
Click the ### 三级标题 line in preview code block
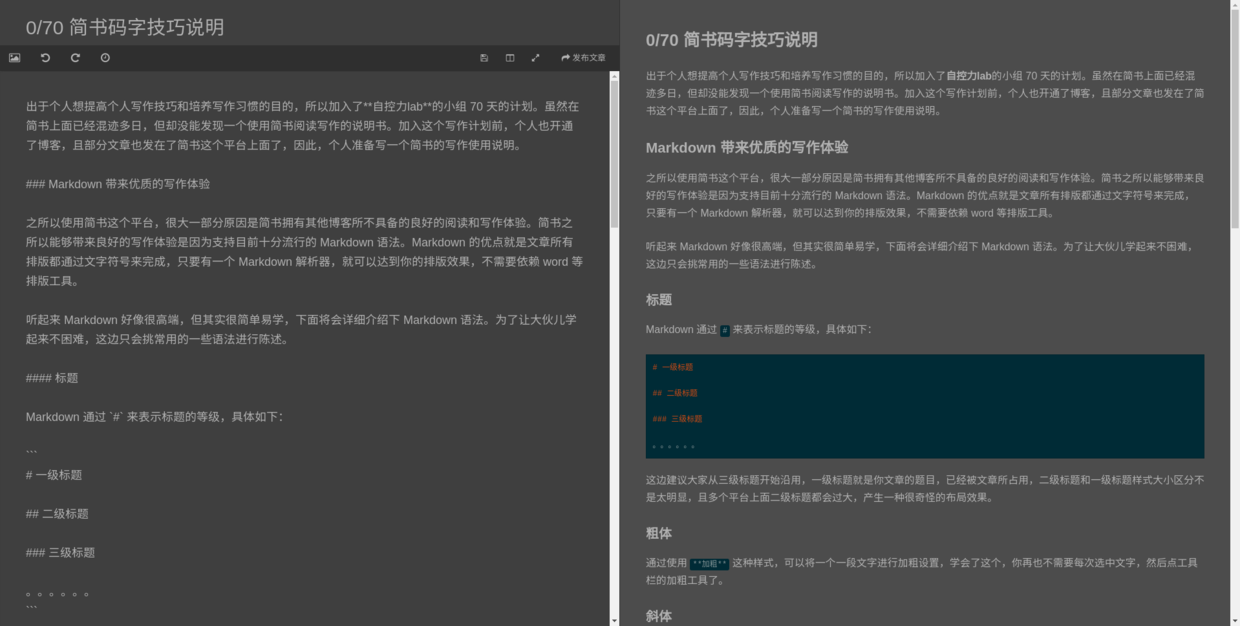(677, 419)
